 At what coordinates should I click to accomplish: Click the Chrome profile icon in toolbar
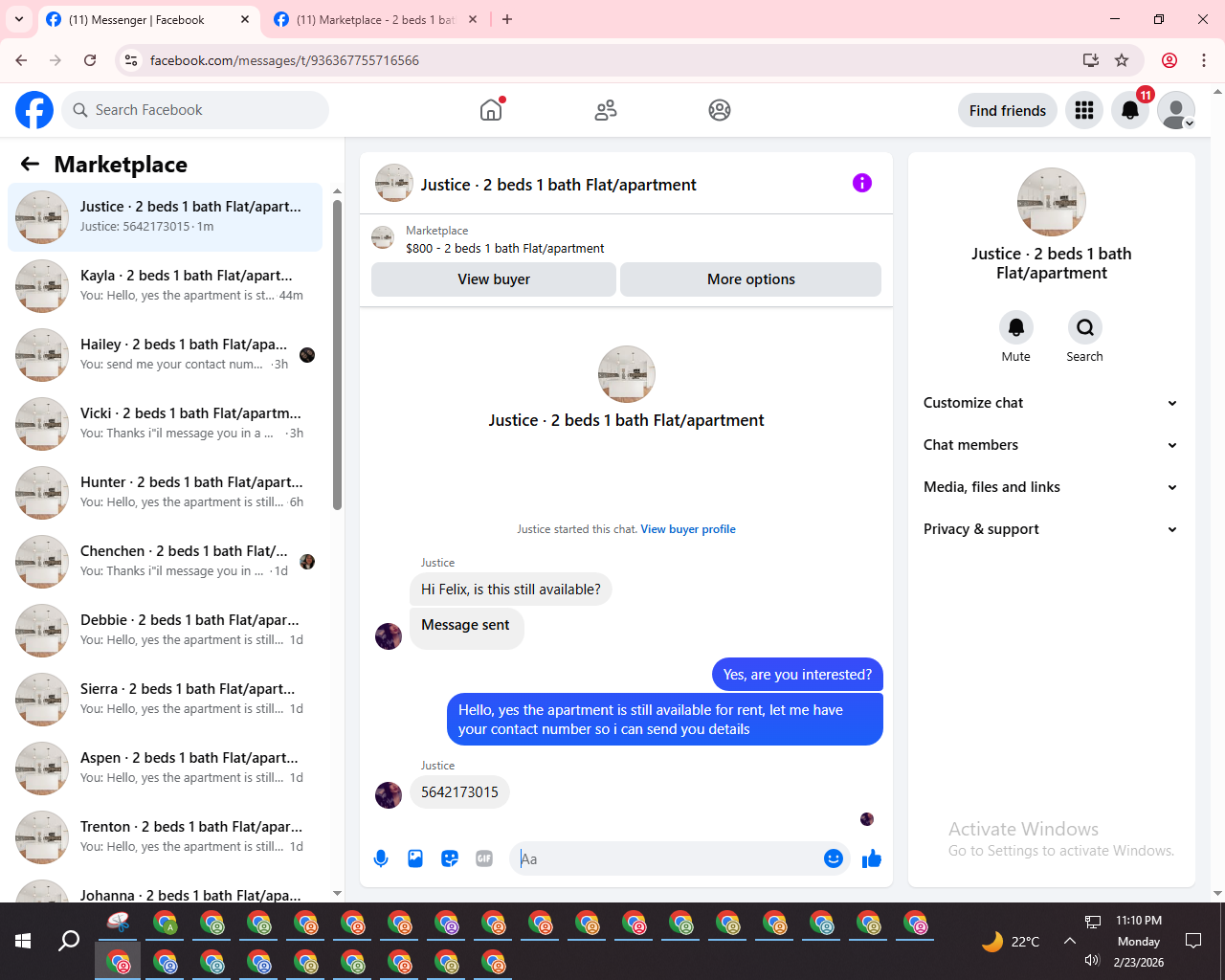pos(1169,60)
